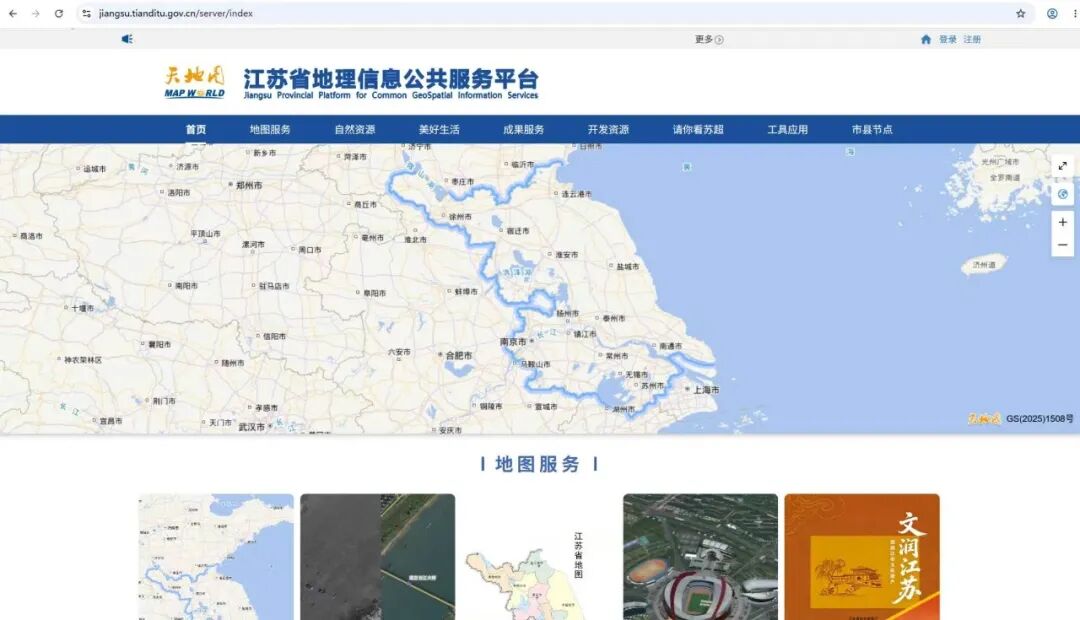Click the 注册 register link
This screenshot has height=620, width=1080.
(972, 39)
